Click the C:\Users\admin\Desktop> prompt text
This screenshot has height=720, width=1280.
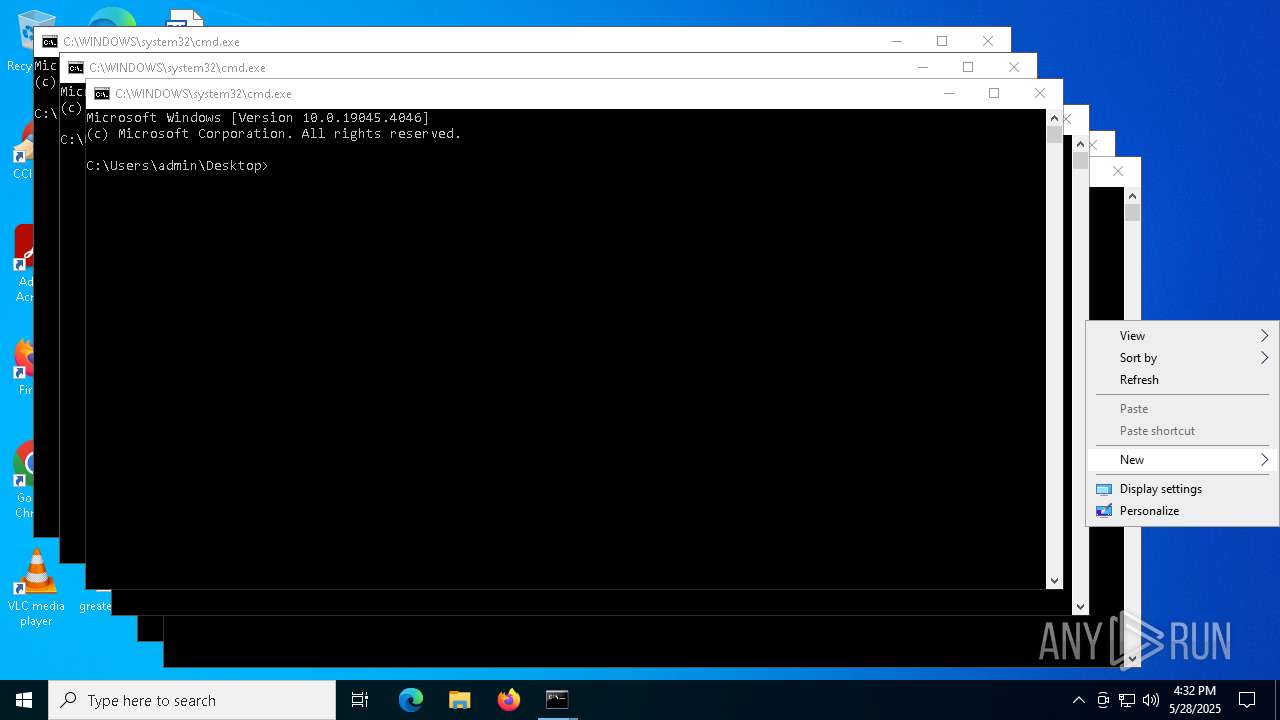(177, 166)
